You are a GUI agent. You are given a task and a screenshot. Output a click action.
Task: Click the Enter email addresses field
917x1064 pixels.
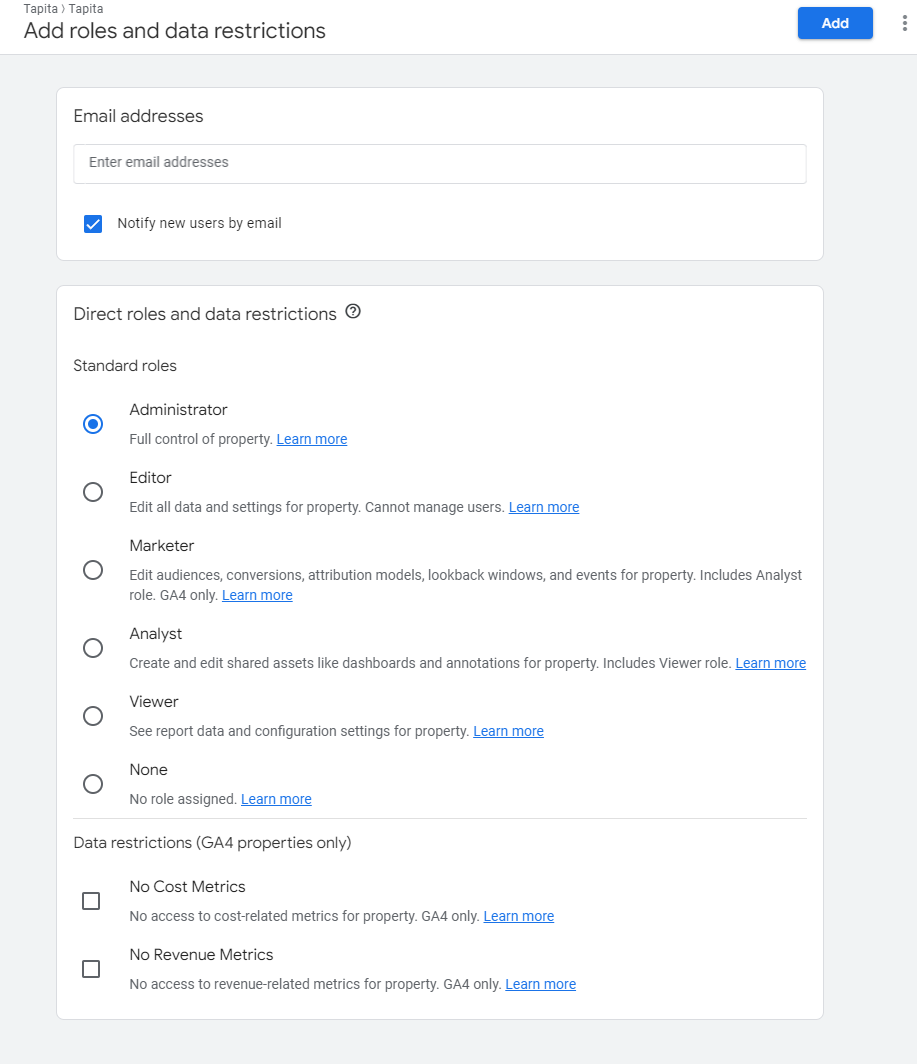tap(439, 163)
